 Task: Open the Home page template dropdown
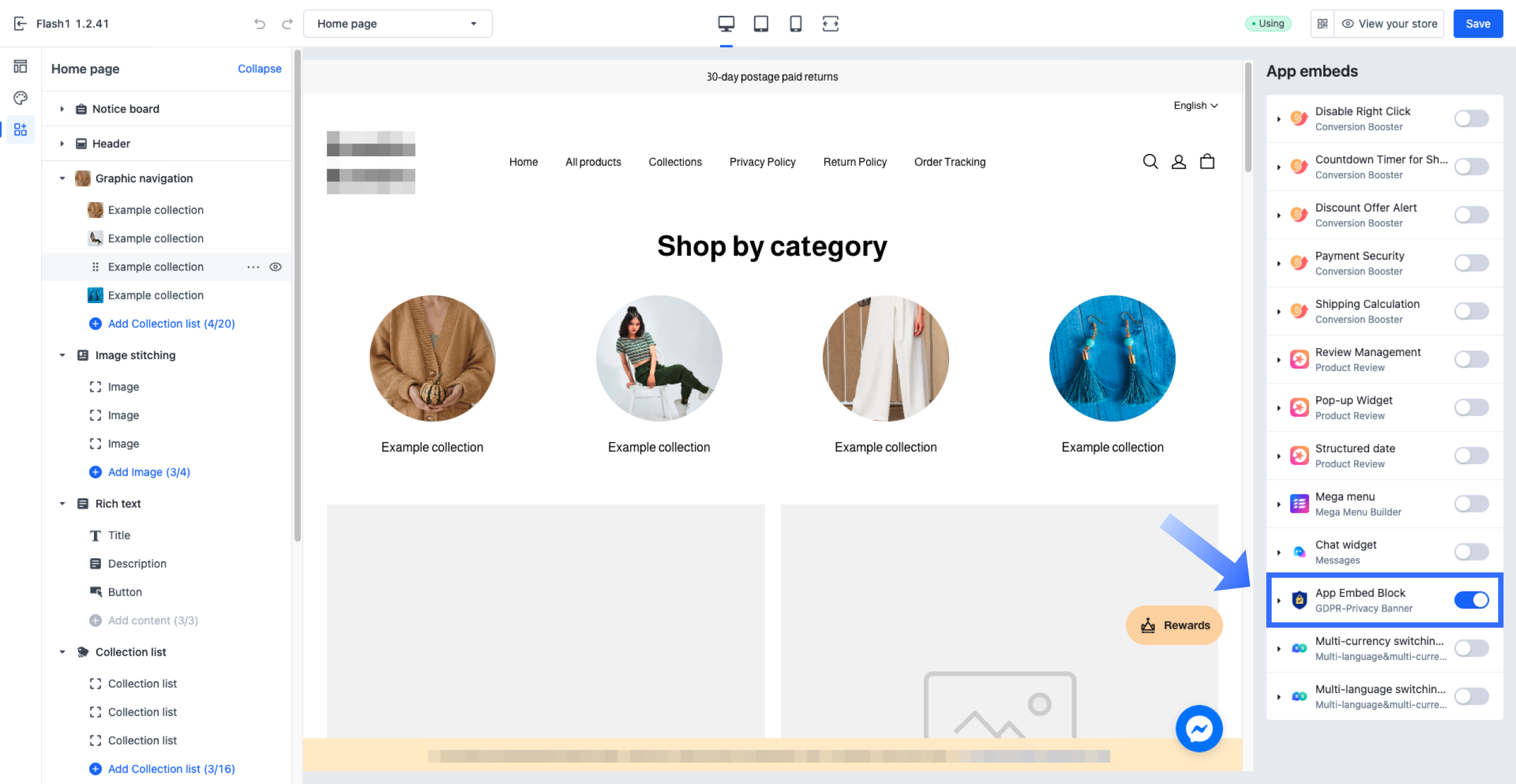click(x=397, y=24)
